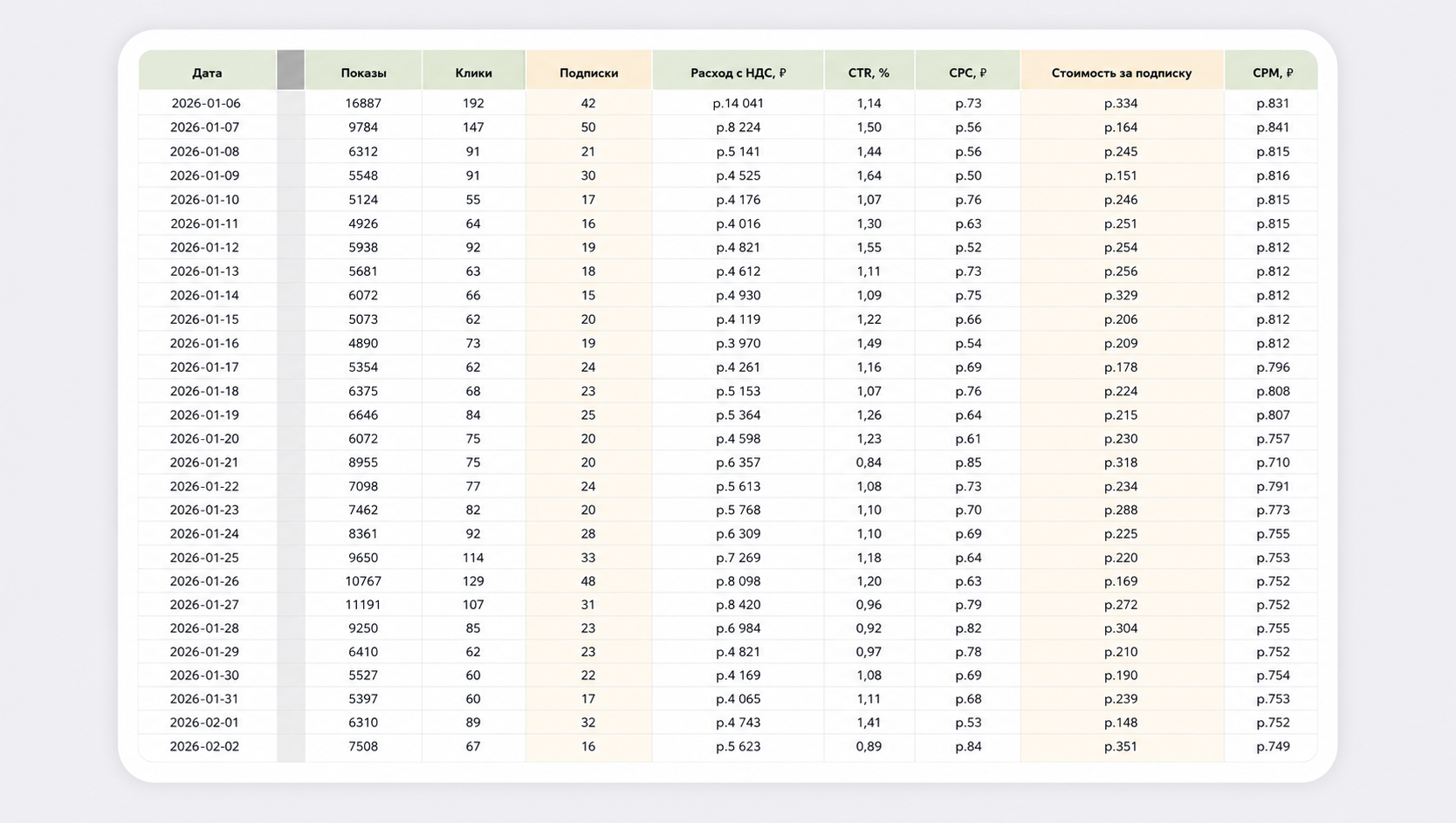Select spend cell р.14 041
The width and height of the screenshot is (1456, 823).
[738, 103]
